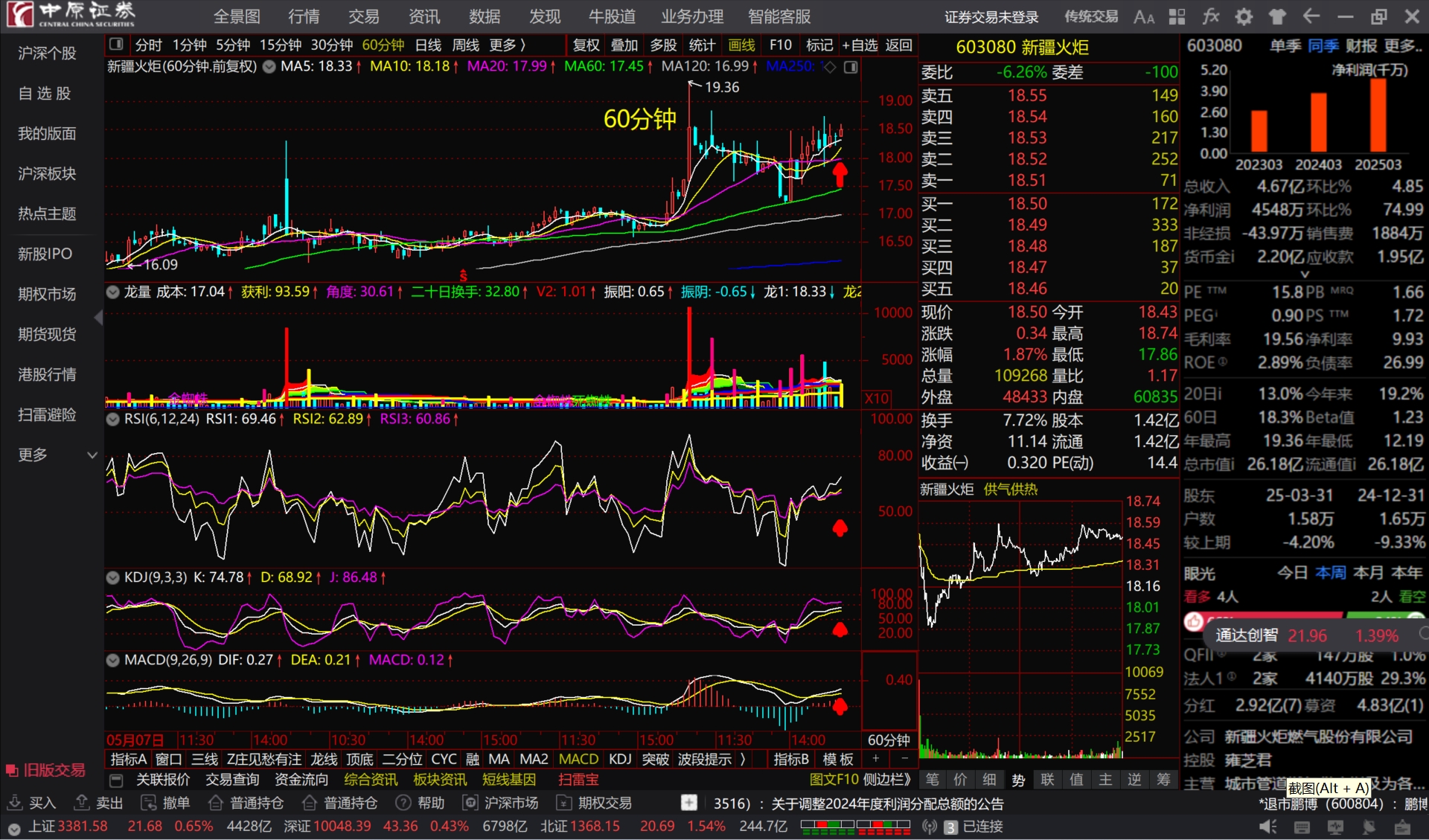1429x840 pixels.
Task: Collapse the sidebar with left triangle arrow
Action: [x=98, y=318]
